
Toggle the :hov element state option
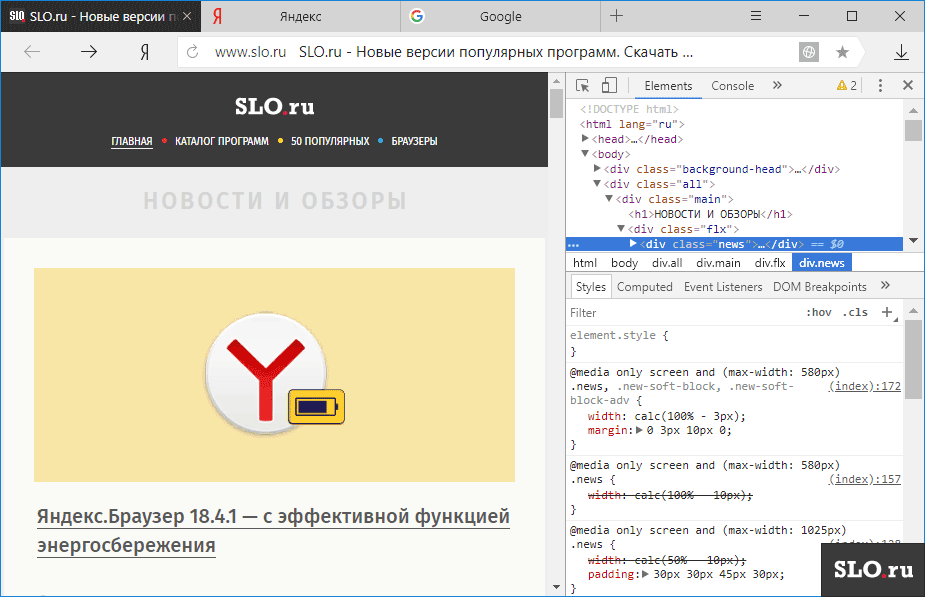pos(818,313)
